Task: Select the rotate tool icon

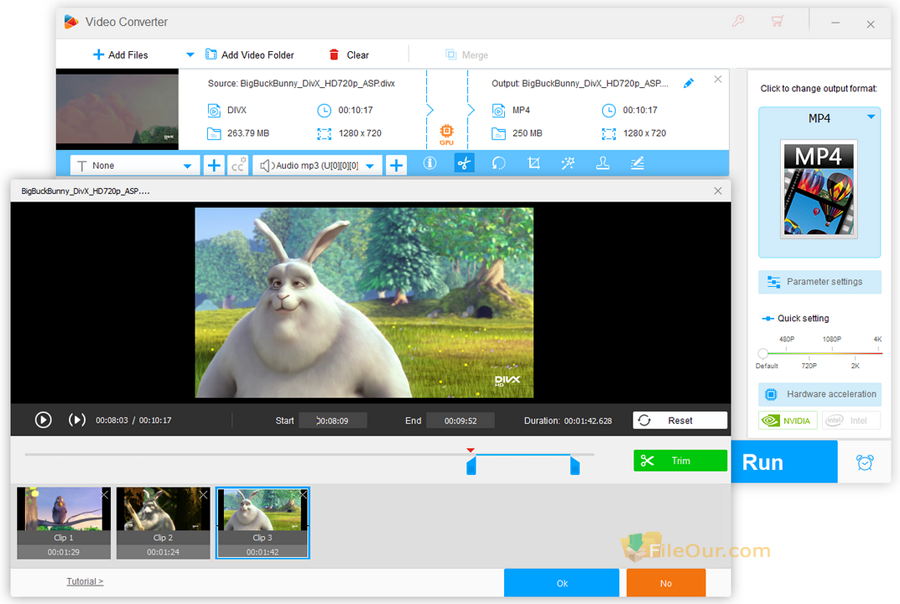Action: [x=499, y=164]
